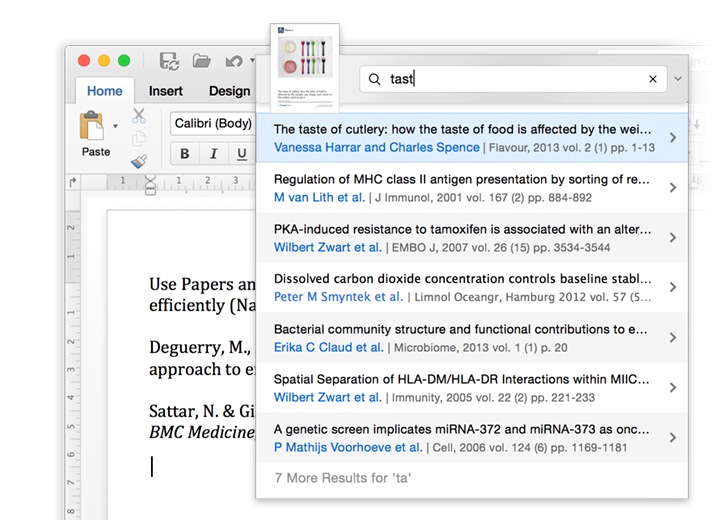Expand chevron for genetic screen miRNA result
This screenshot has width=716, height=520.
pos(673,437)
